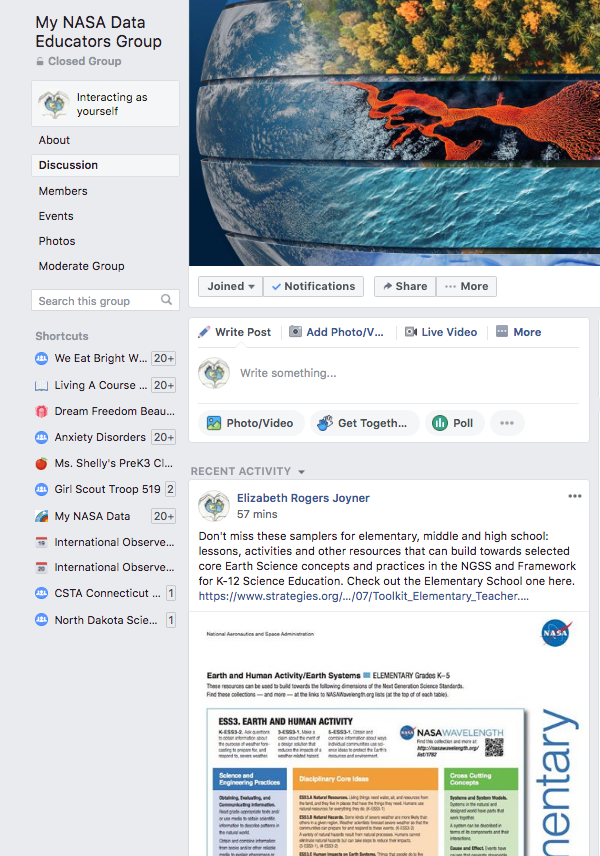Click the search magnifier icon in group search
Image resolution: width=600 pixels, height=856 pixels.
tap(166, 300)
